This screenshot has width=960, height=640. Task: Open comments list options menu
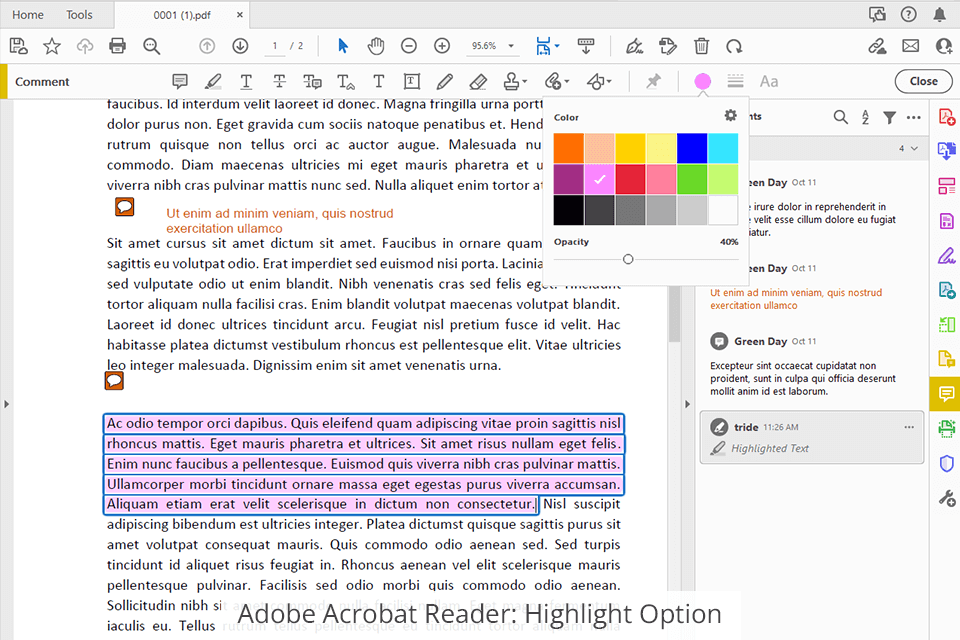[913, 117]
